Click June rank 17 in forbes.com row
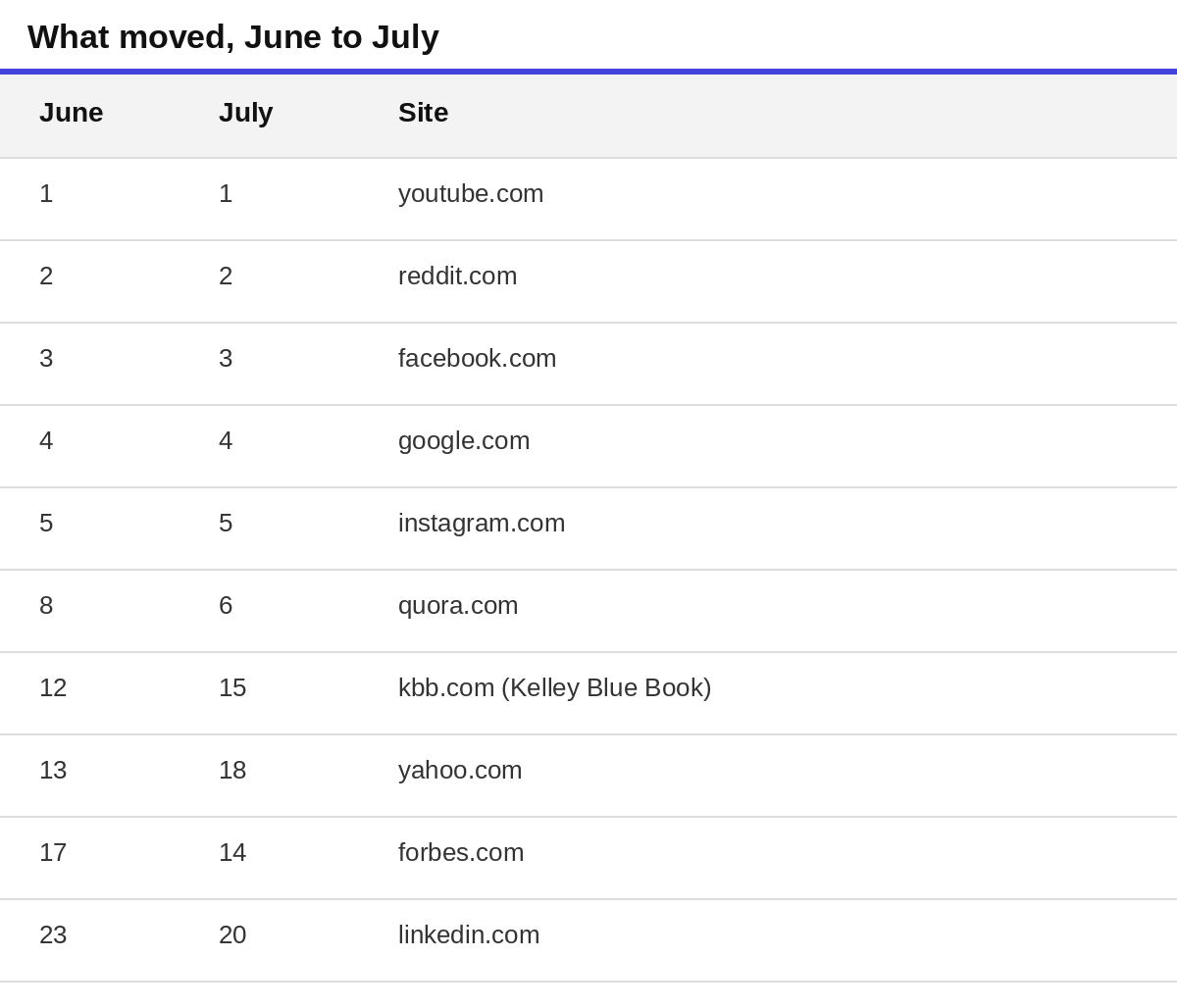1177x1008 pixels. pos(53,853)
